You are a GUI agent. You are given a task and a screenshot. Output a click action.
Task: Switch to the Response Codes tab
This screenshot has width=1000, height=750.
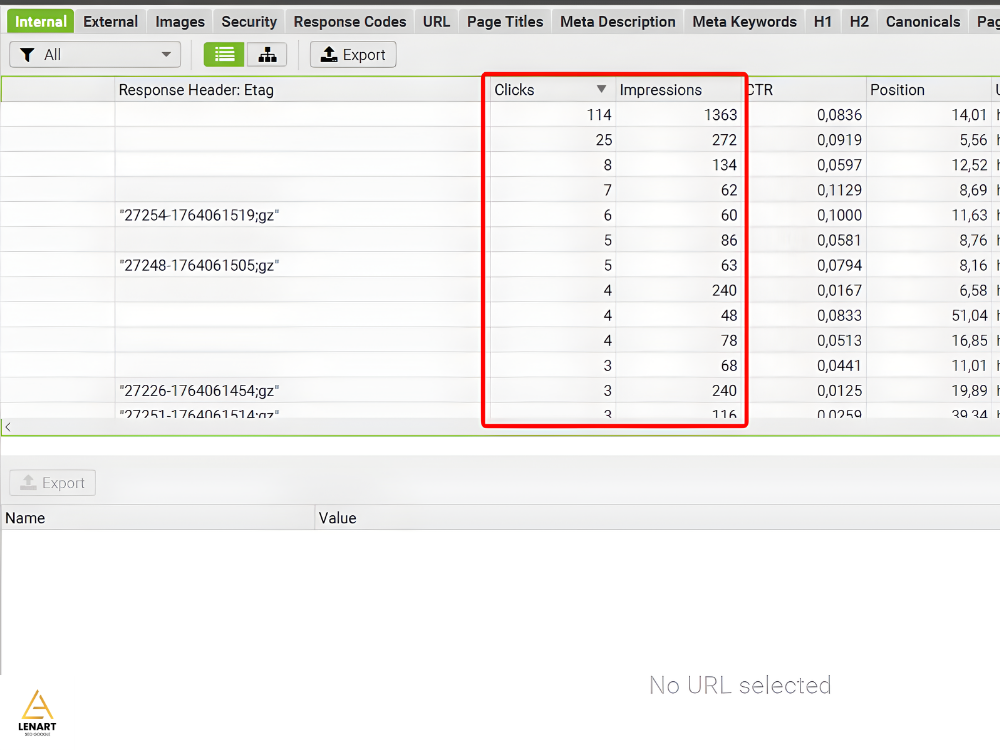tap(350, 21)
